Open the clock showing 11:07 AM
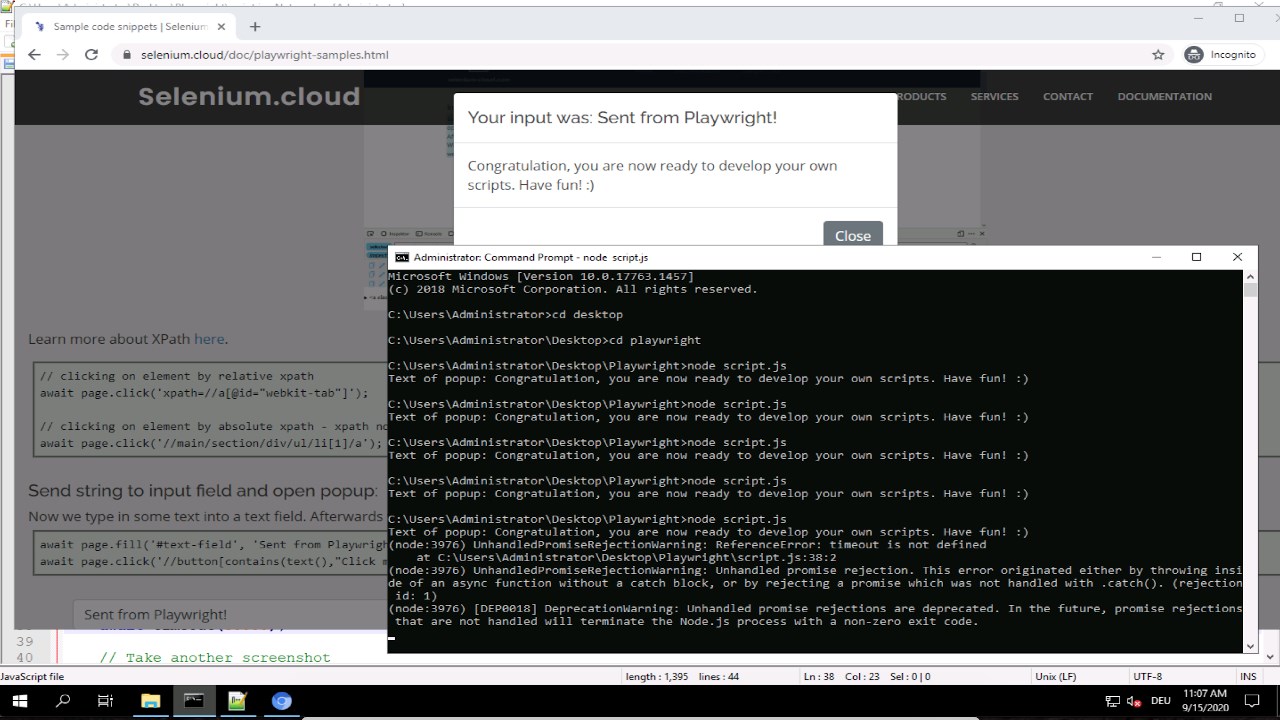Viewport: 1280px width, 720px height. coord(1204,700)
